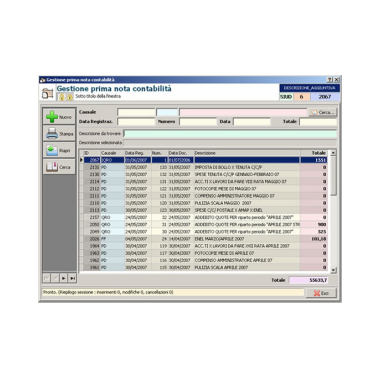The width and height of the screenshot is (380, 380).
Task: Jump to last record with navigator button
Action: (72, 278)
